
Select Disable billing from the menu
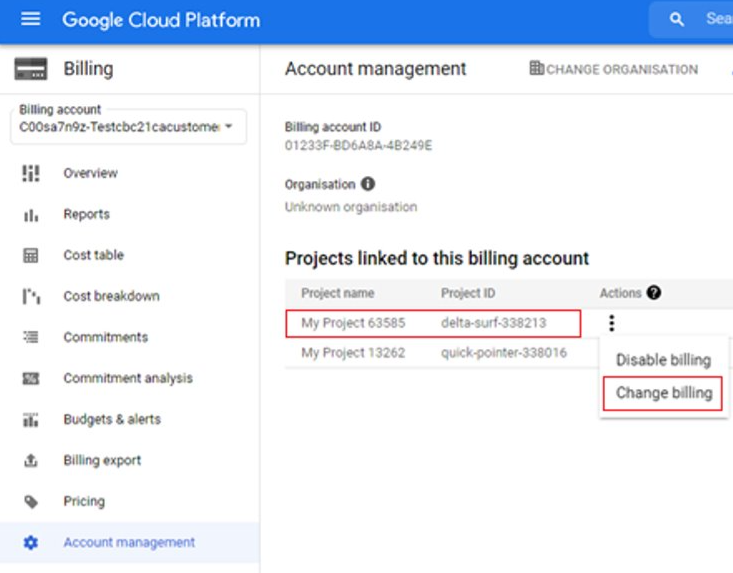click(663, 360)
